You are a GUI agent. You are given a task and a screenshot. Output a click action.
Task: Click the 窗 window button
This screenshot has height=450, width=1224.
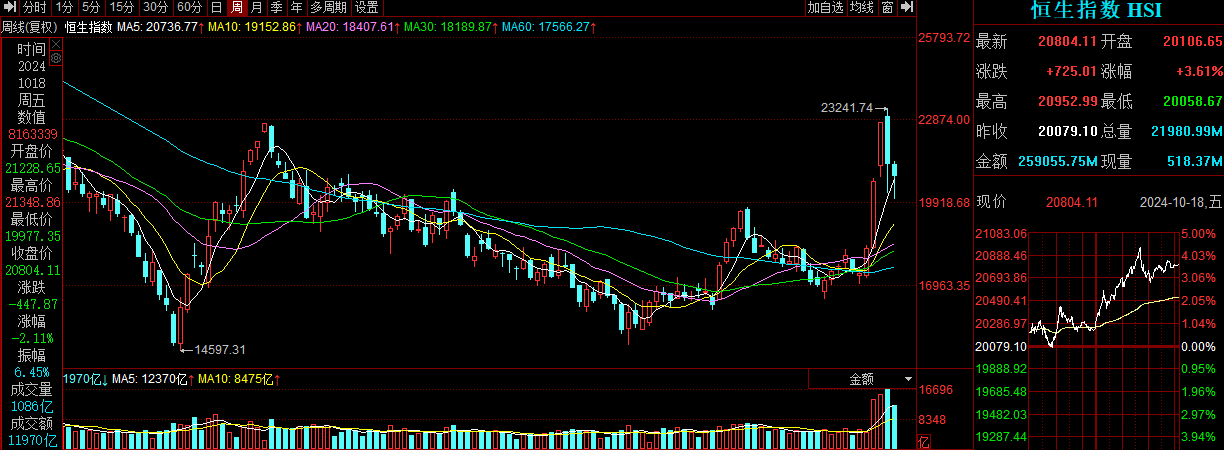(x=888, y=7)
